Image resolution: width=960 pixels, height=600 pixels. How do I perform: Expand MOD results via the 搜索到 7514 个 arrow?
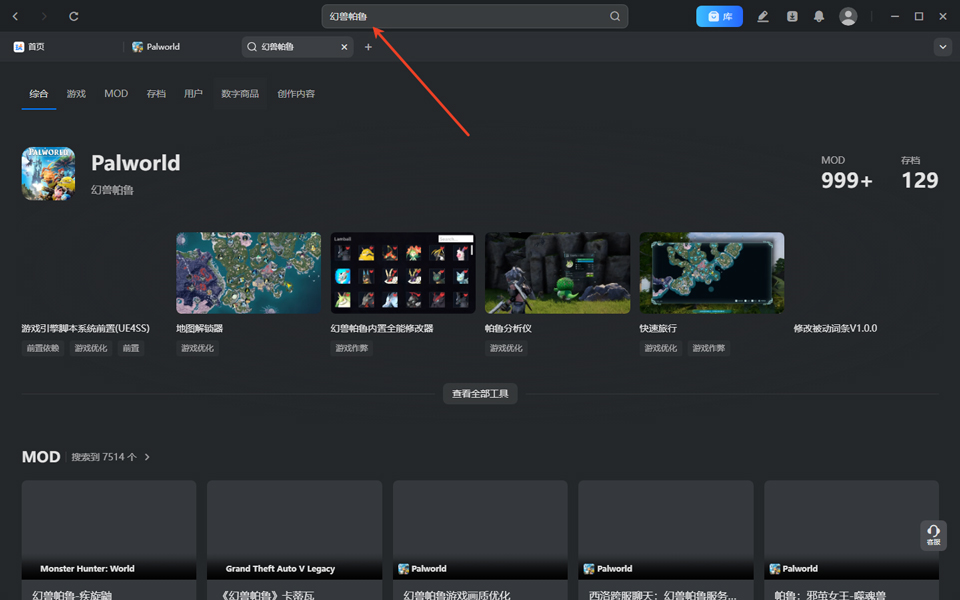point(147,457)
